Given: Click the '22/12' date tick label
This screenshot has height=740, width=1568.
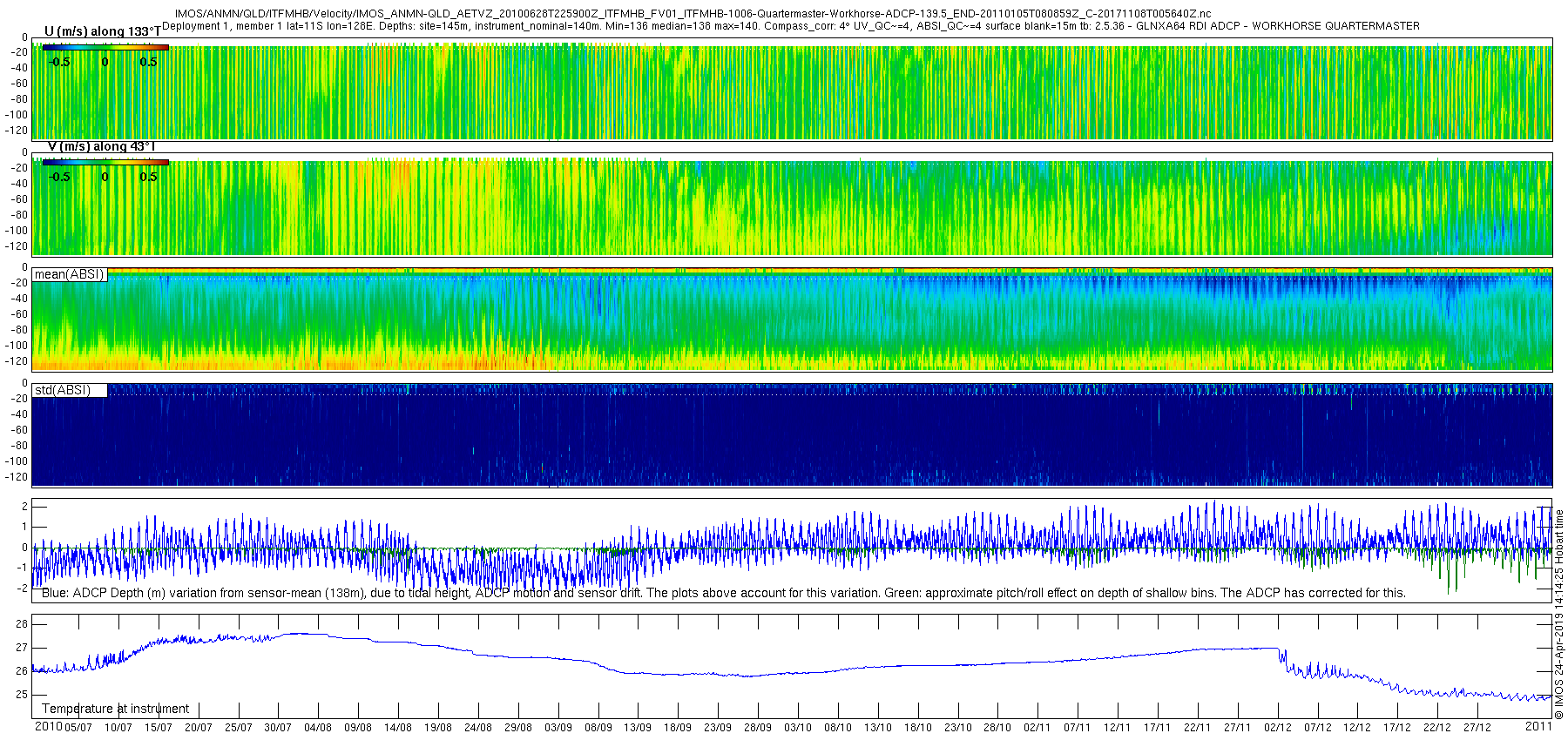Looking at the screenshot, I should click(1437, 728).
